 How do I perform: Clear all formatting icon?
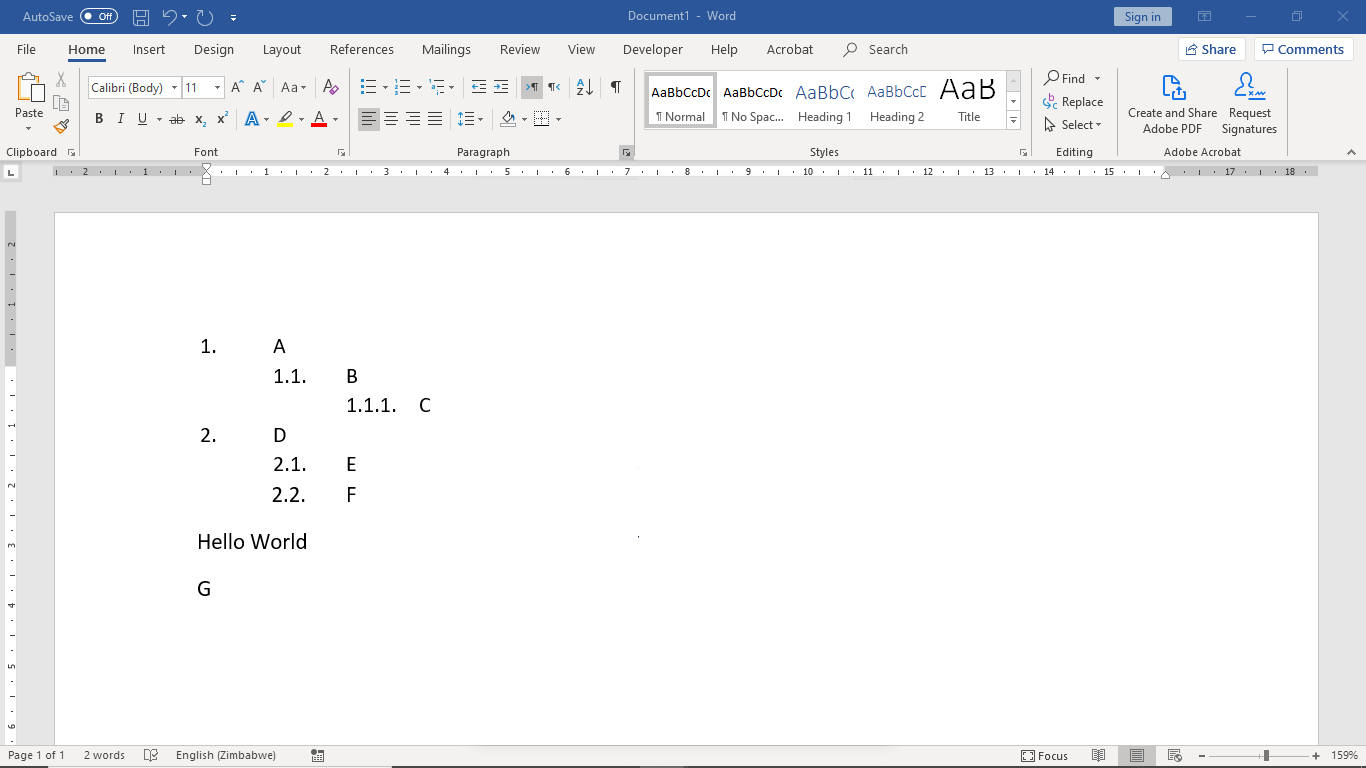tap(331, 88)
